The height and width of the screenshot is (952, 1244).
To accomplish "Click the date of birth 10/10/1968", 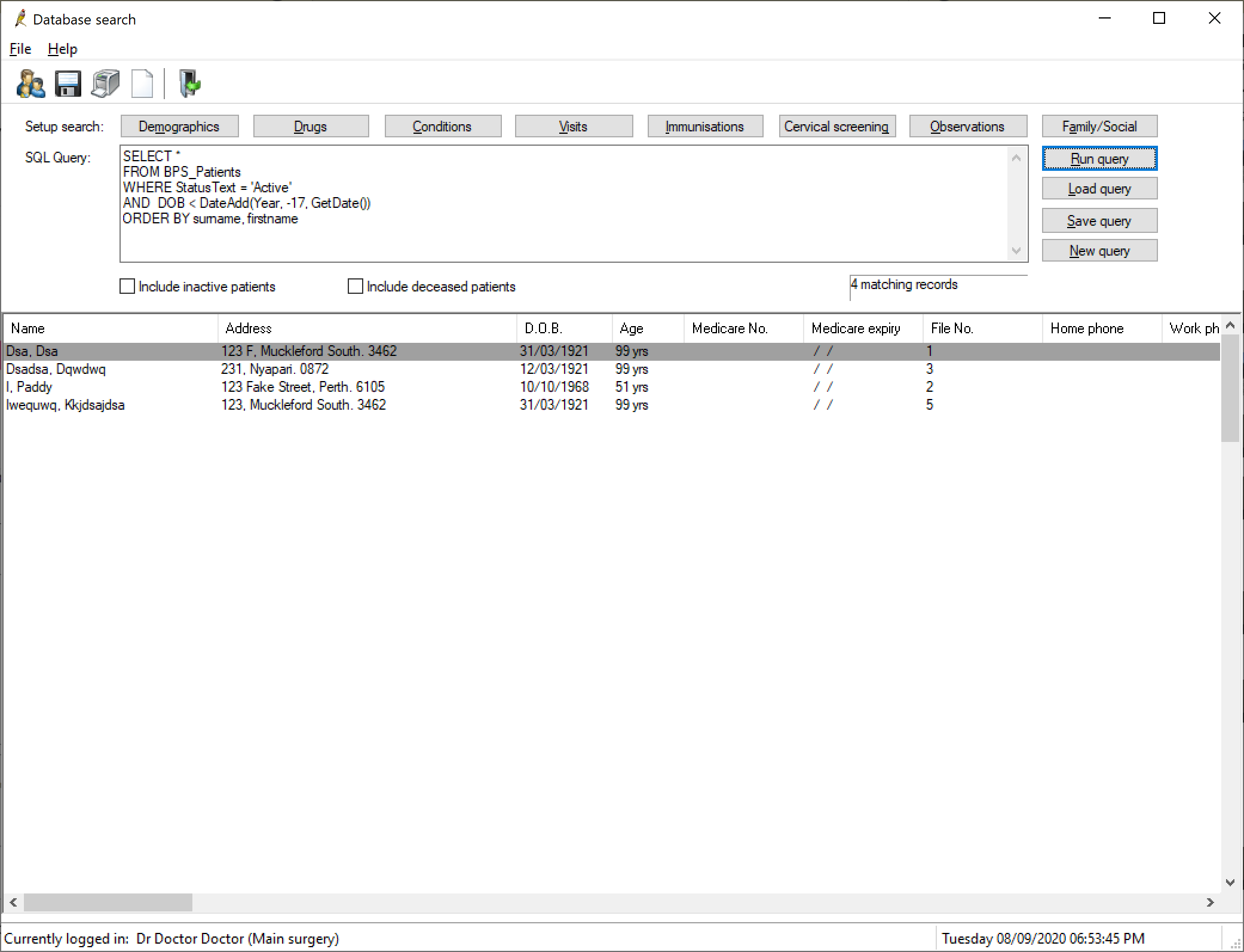I will click(554, 387).
